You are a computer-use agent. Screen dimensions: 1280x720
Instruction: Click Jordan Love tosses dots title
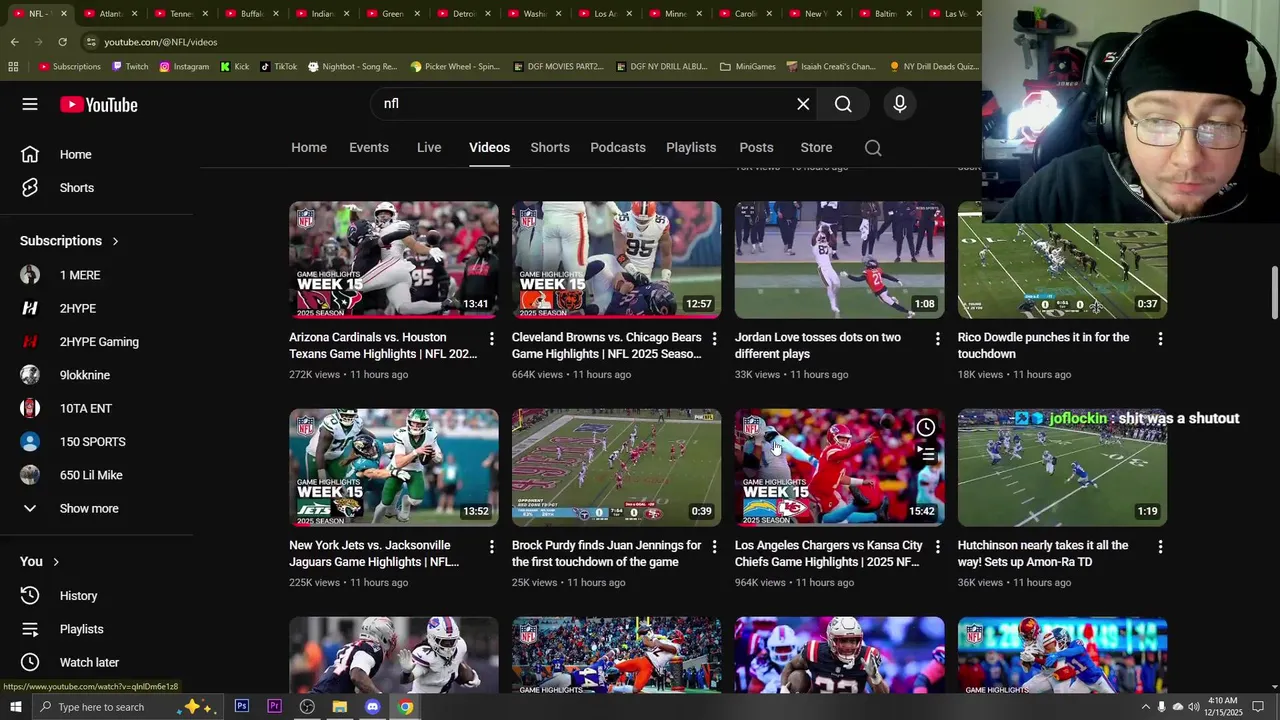[818, 346]
